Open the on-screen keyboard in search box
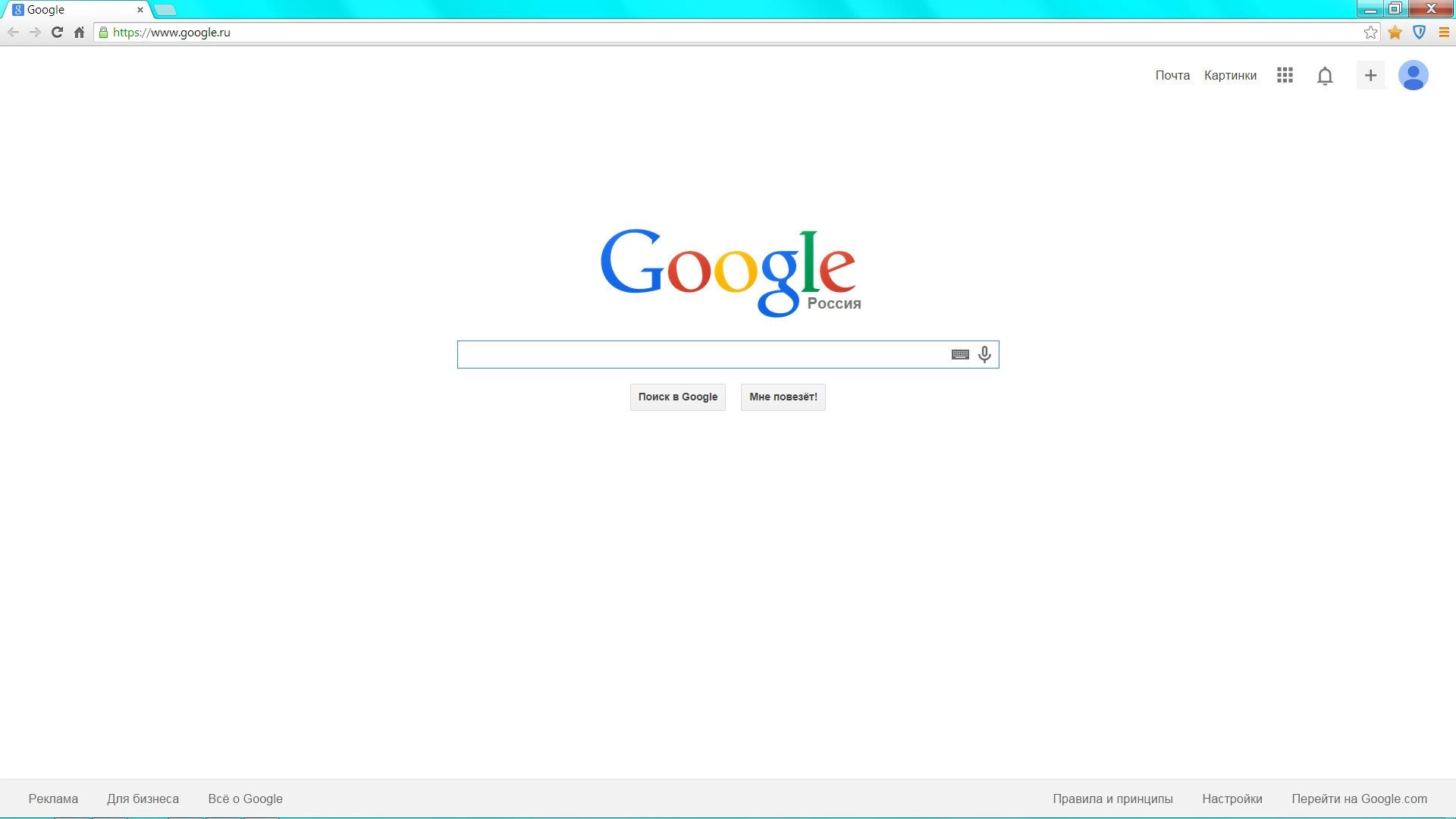The height and width of the screenshot is (819, 1456). coord(960,354)
